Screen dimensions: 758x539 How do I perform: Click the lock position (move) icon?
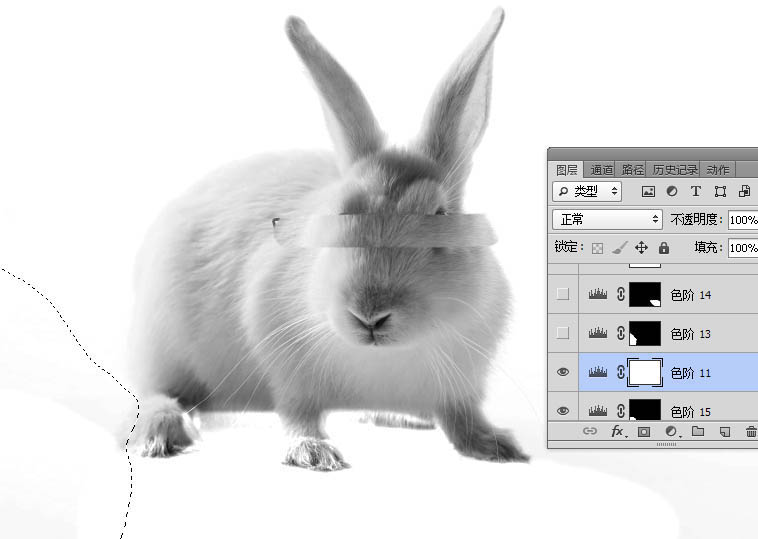(x=642, y=248)
